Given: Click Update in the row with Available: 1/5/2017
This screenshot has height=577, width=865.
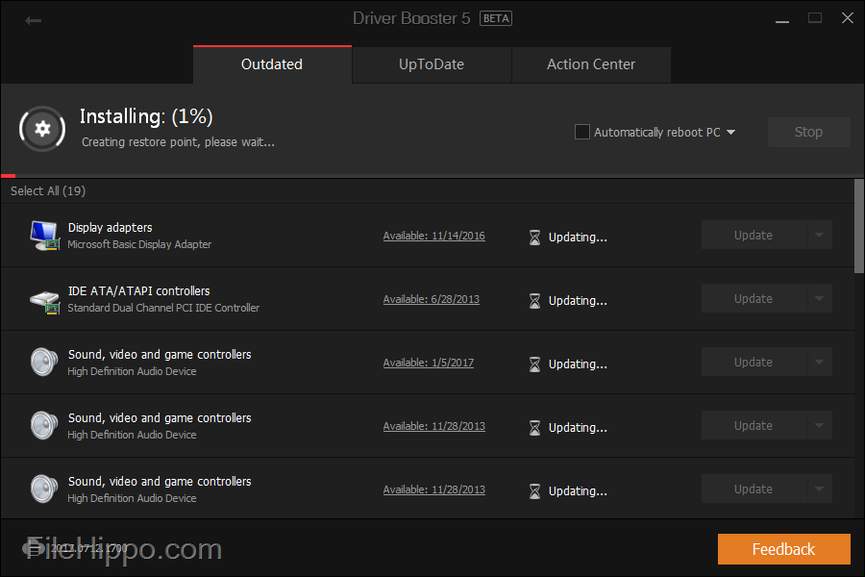Looking at the screenshot, I should [x=754, y=362].
